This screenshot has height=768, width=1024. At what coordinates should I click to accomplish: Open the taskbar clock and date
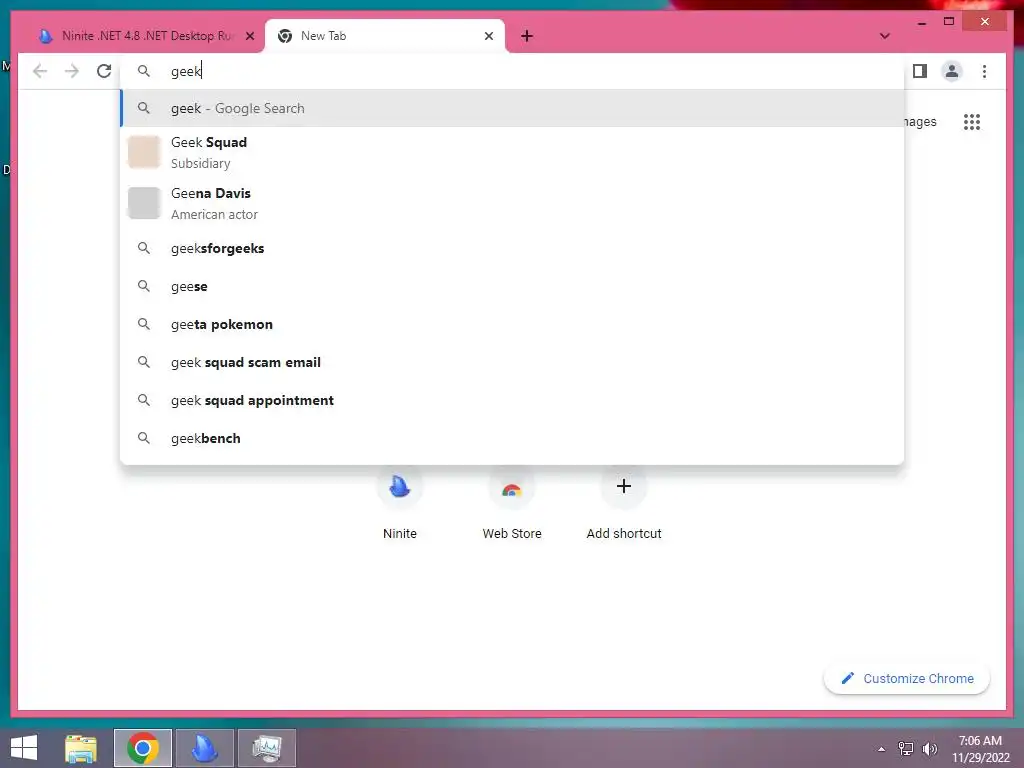[980, 749]
